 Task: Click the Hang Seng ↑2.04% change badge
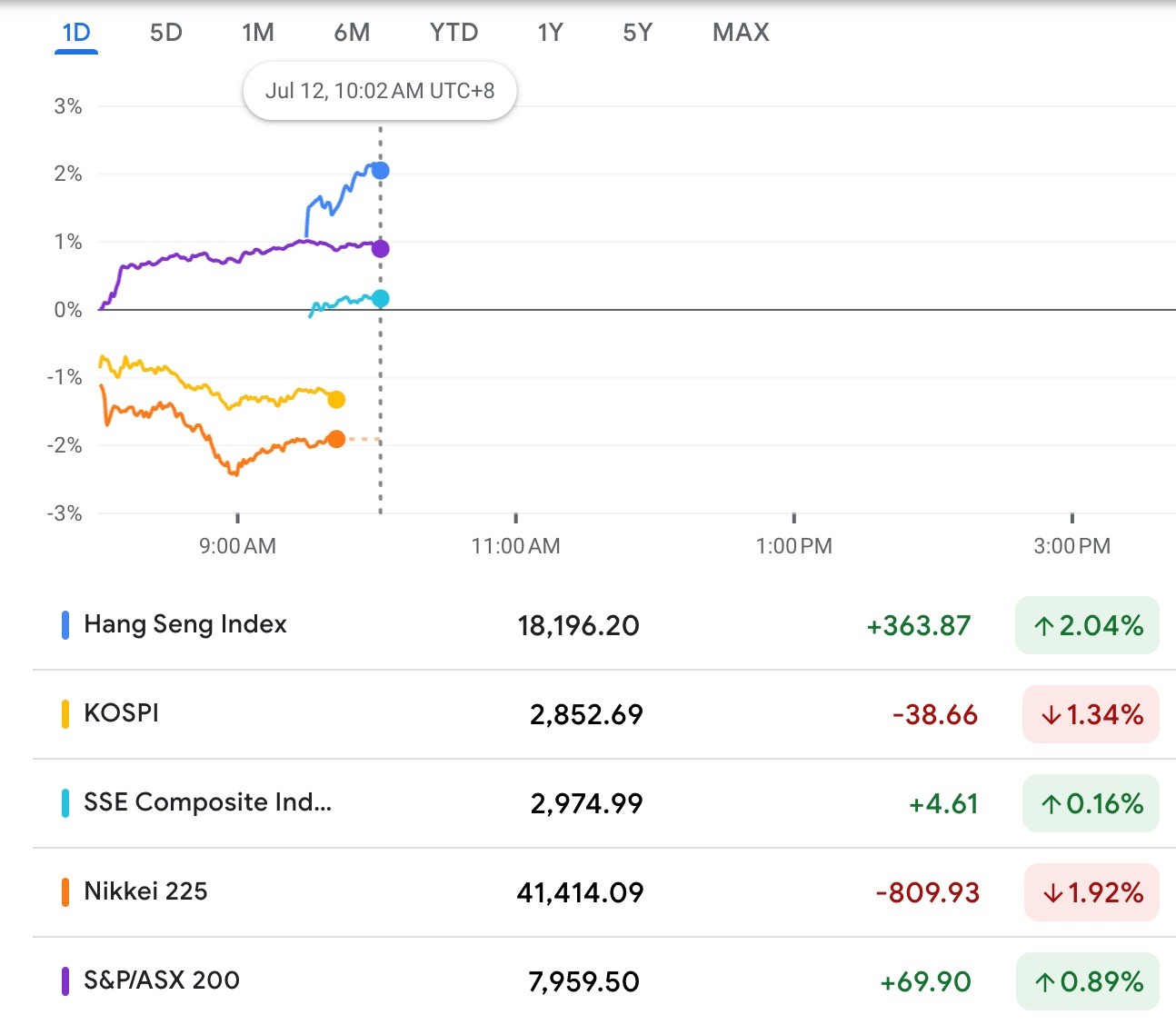point(1087,625)
